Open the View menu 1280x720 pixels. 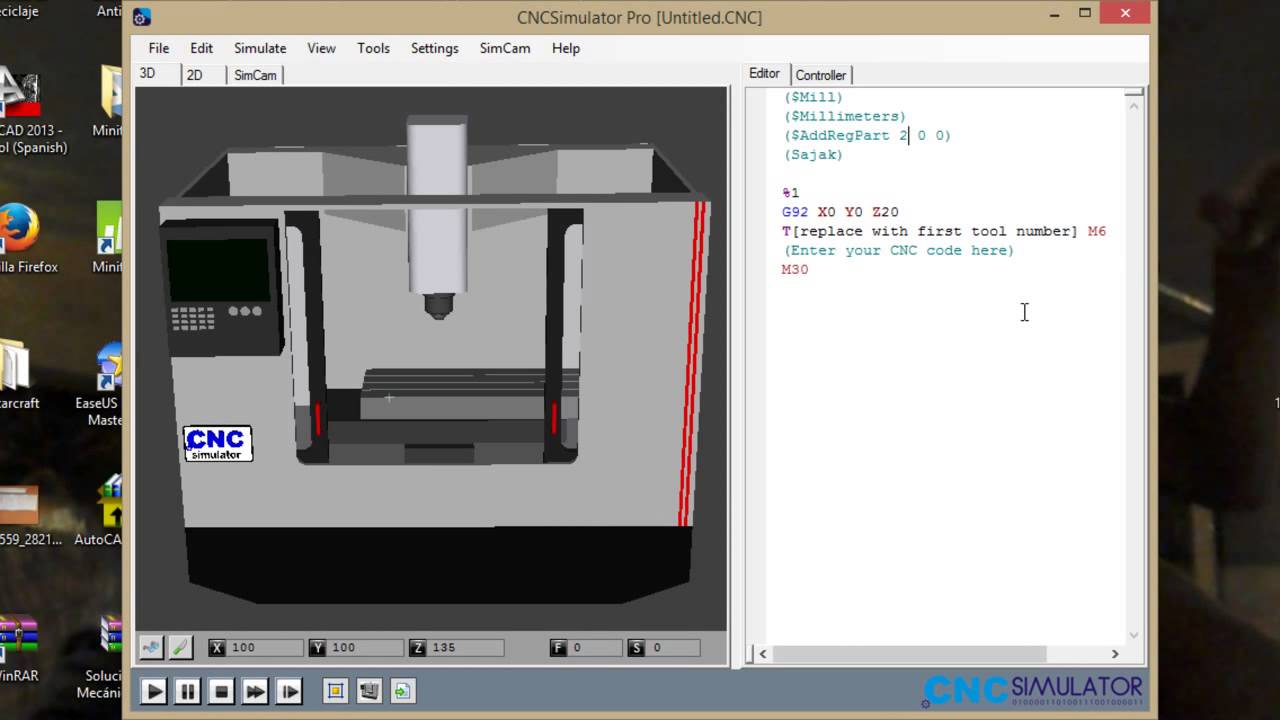(321, 48)
